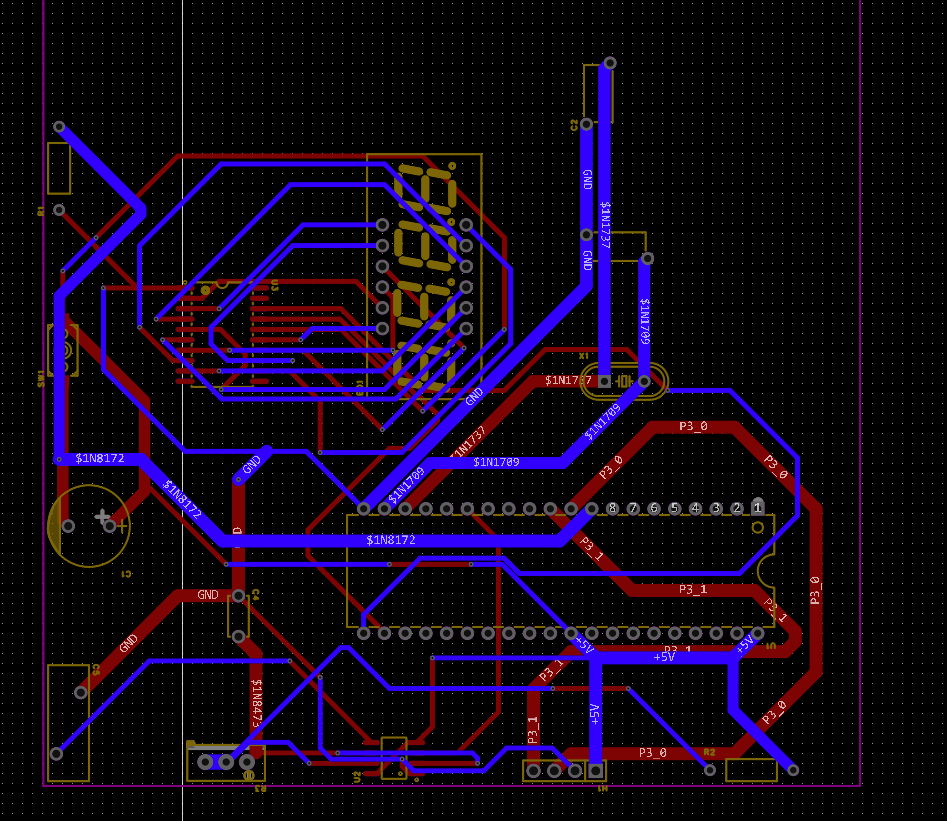
Task: Select the pin-1 circle marker on DIP outline
Action: (x=757, y=528)
